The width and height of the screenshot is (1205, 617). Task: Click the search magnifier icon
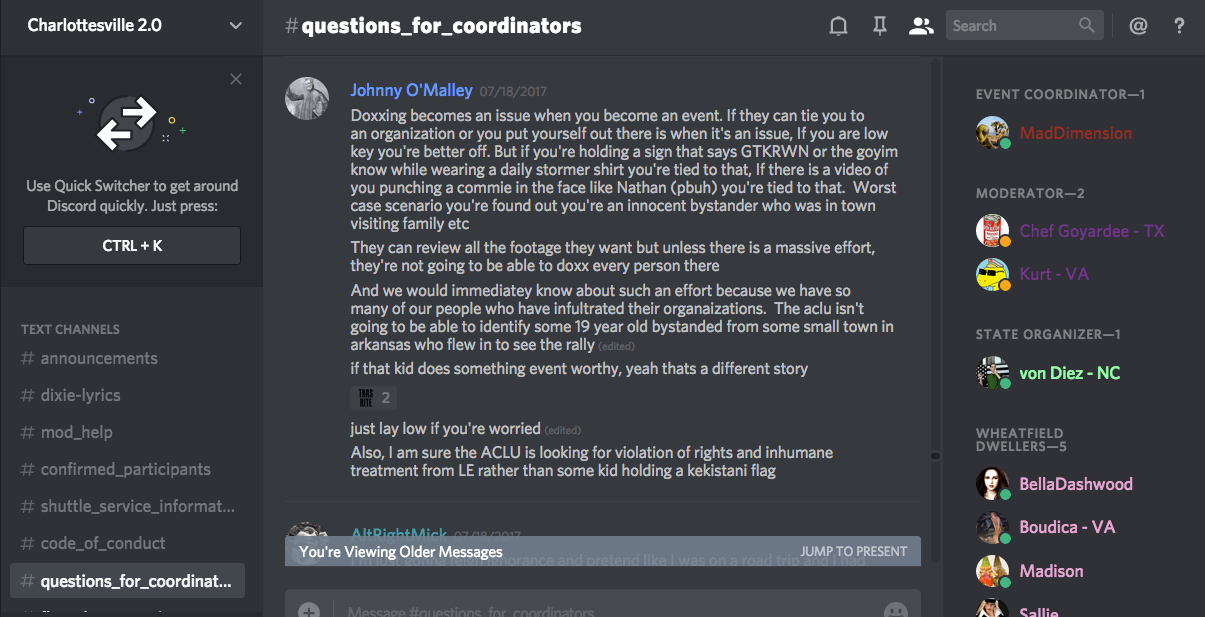click(1086, 26)
